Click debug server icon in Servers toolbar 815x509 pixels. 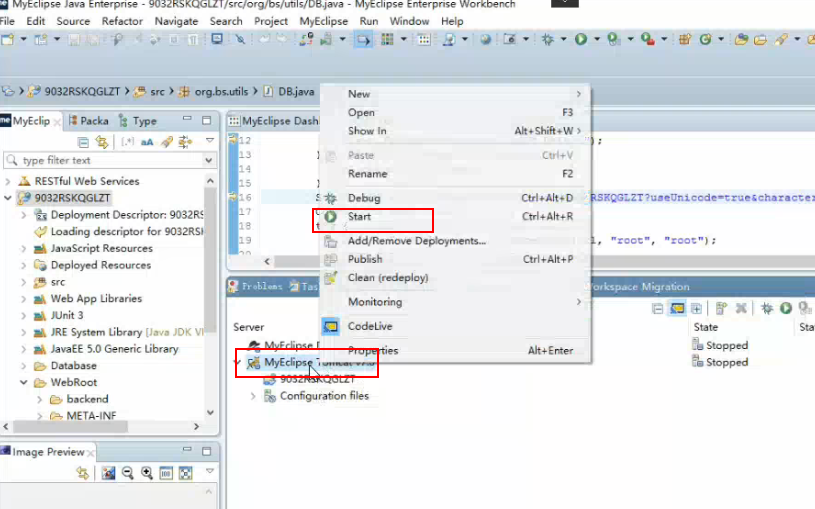click(x=767, y=308)
